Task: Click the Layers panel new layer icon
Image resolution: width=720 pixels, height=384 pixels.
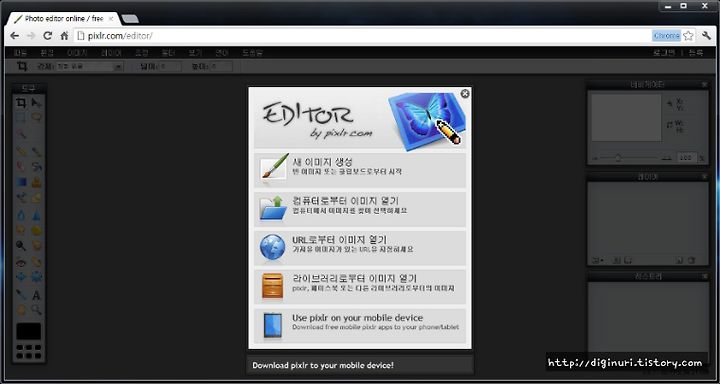Action: 680,260
